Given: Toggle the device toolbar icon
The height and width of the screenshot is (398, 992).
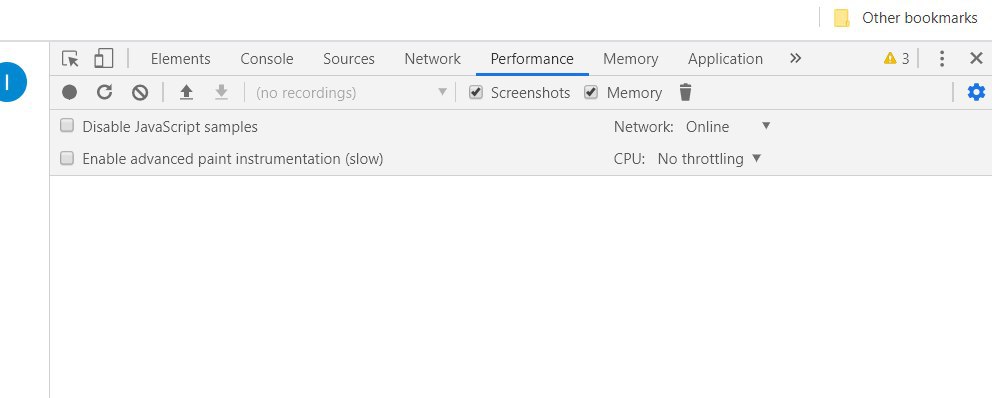Looking at the screenshot, I should tap(103, 59).
